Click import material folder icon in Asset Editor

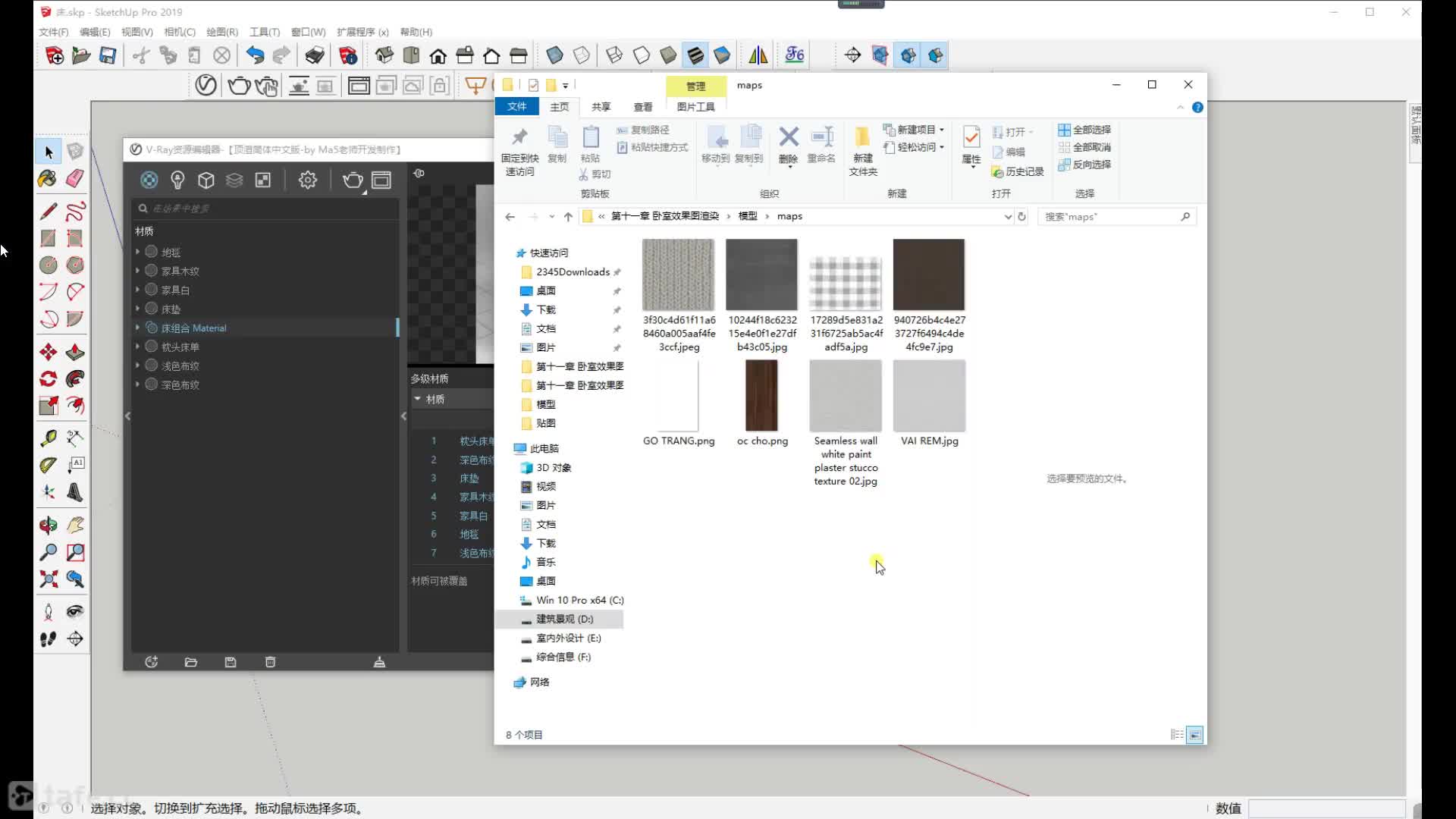point(191,662)
